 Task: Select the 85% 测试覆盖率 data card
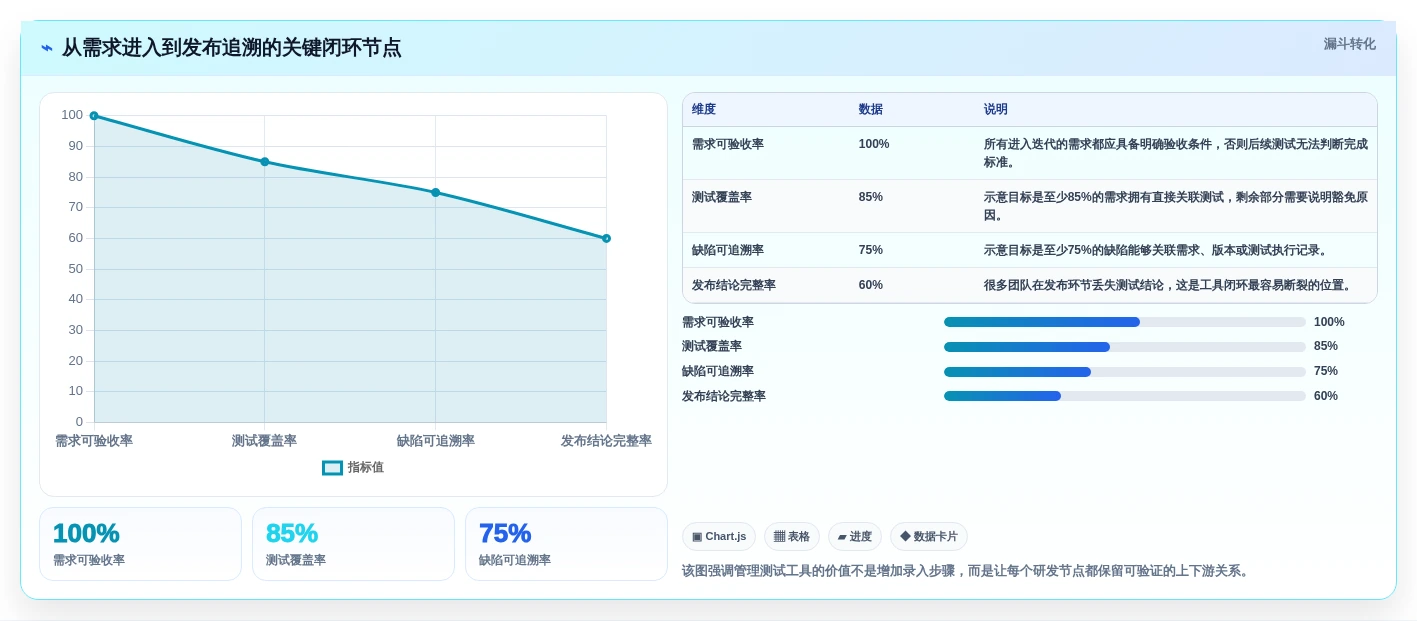(x=353, y=544)
